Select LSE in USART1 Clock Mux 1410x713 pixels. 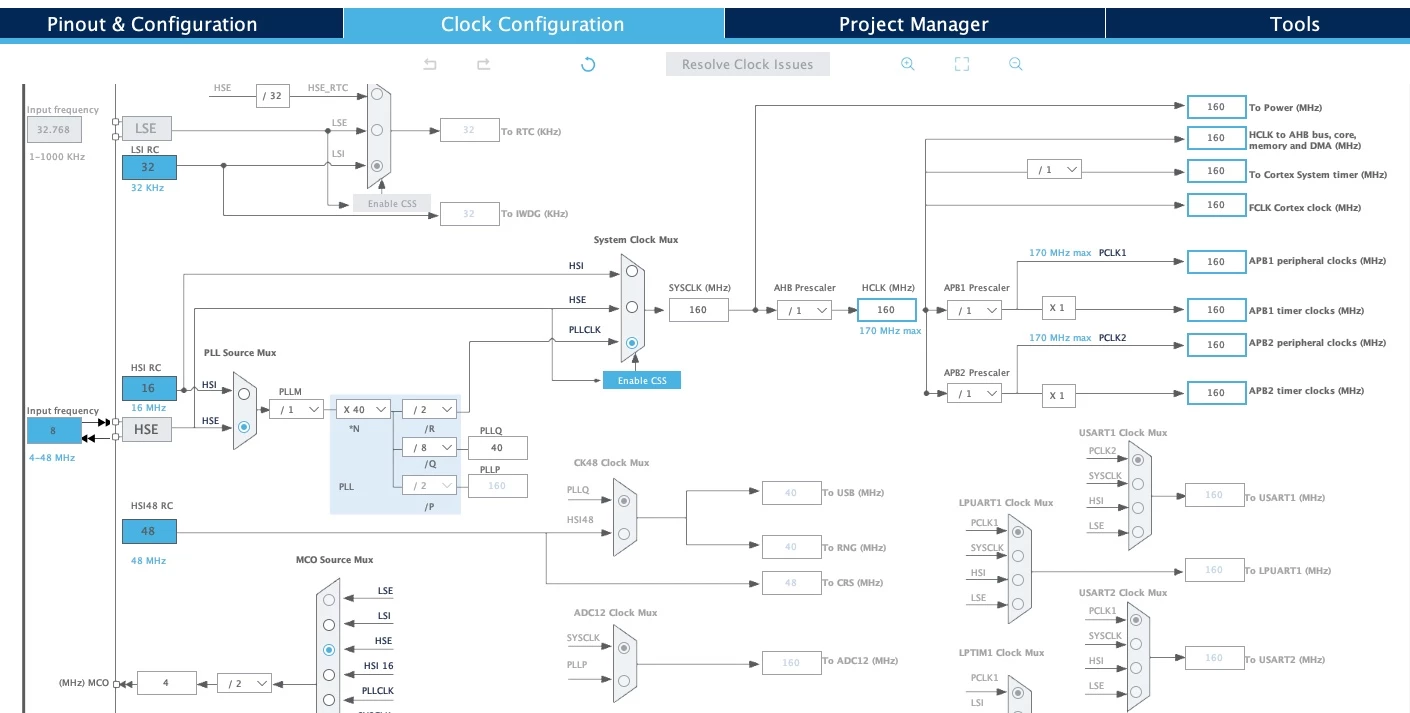pyautogui.click(x=1137, y=532)
